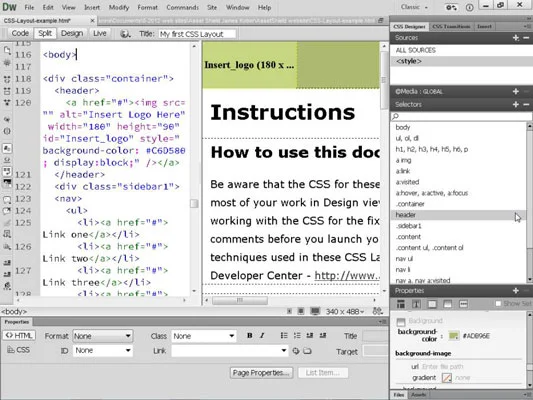Click the Italic icon in the Properties inspector
533x400 pixels.
262,336
